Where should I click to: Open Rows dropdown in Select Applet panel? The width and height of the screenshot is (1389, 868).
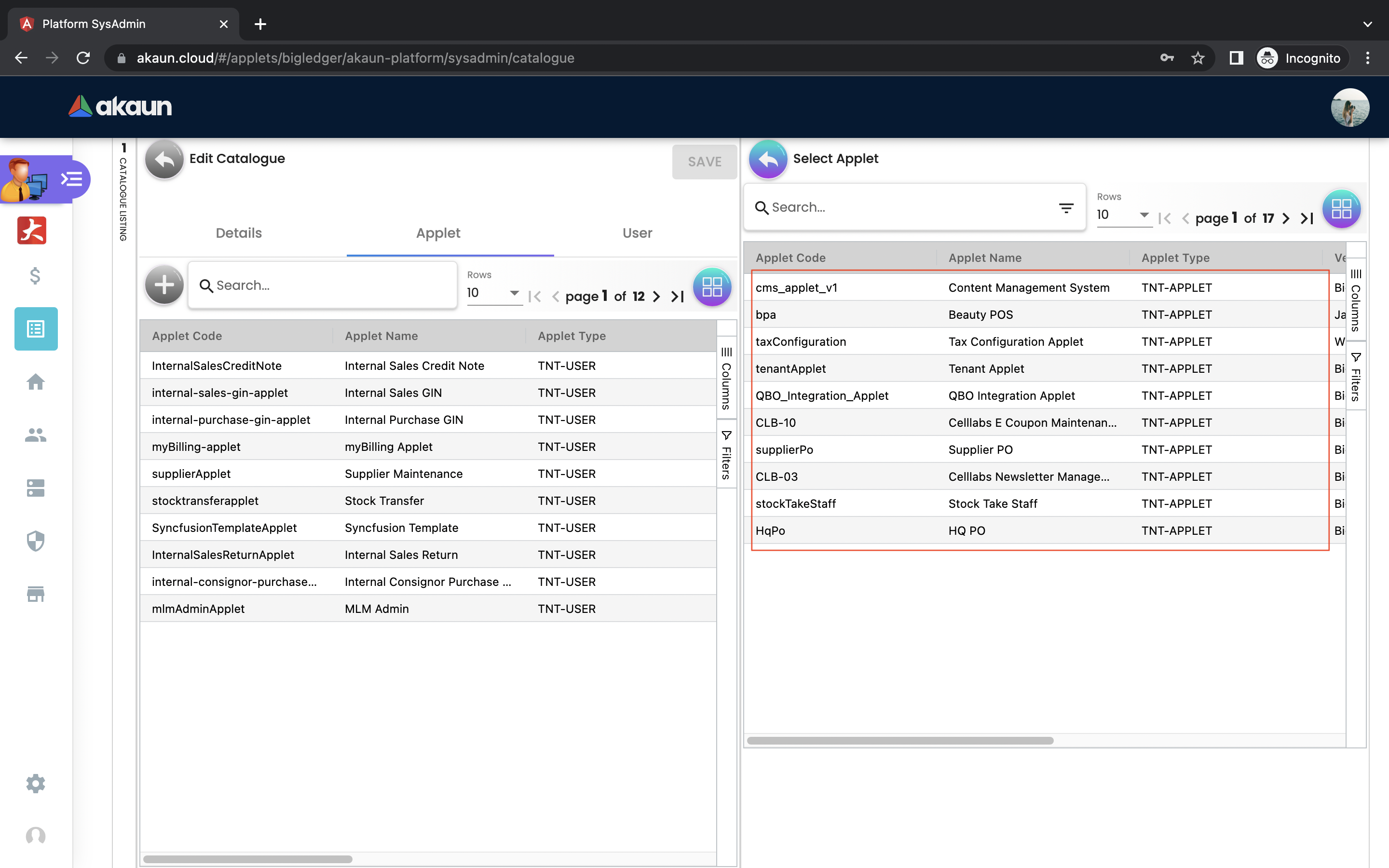point(1123,215)
